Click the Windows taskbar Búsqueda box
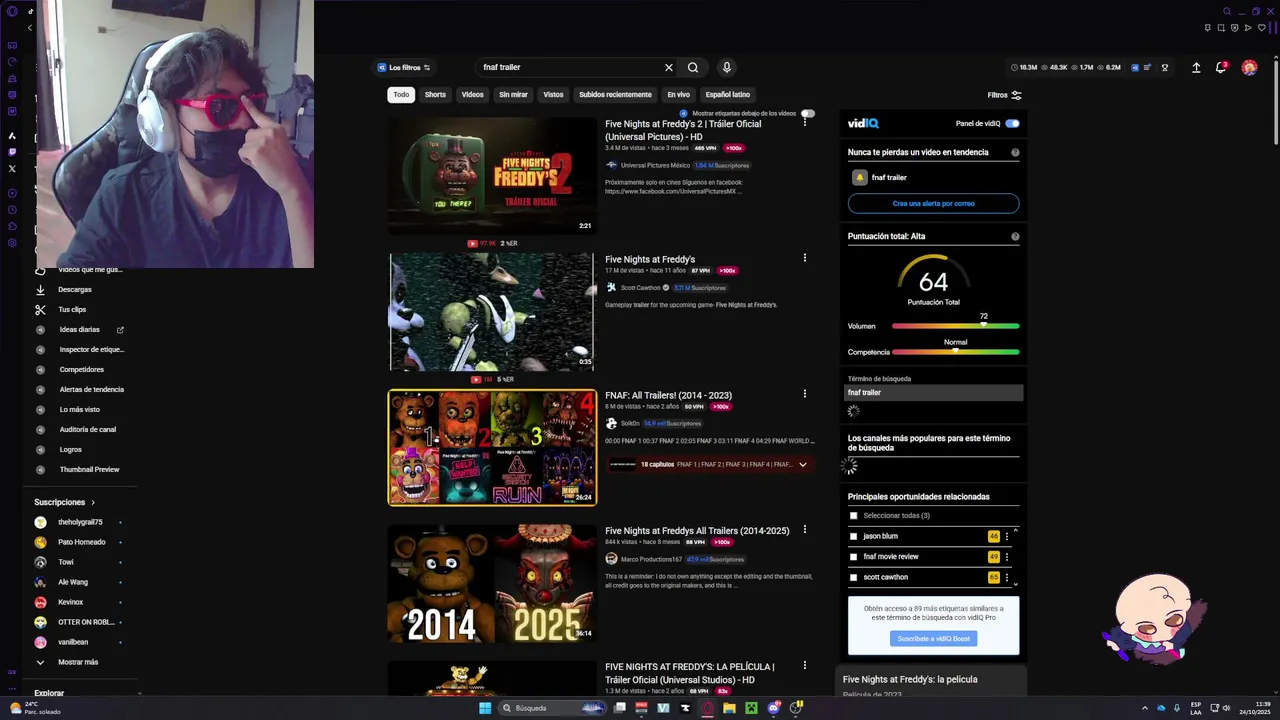 point(553,708)
